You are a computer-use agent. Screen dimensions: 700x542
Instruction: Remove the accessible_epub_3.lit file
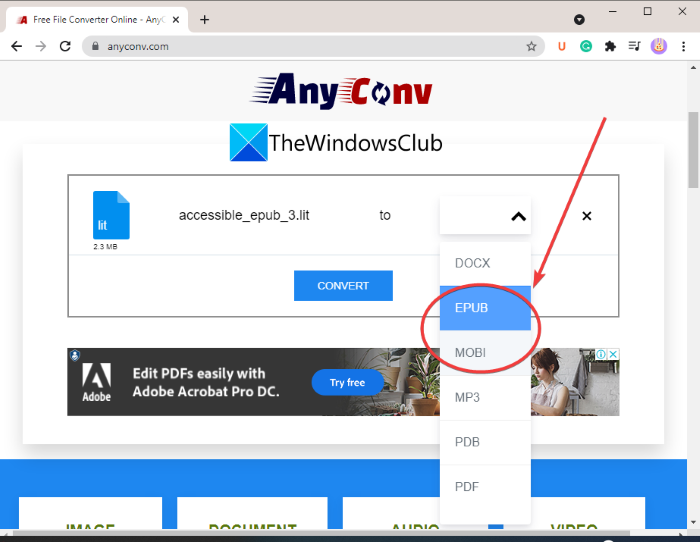click(x=587, y=216)
